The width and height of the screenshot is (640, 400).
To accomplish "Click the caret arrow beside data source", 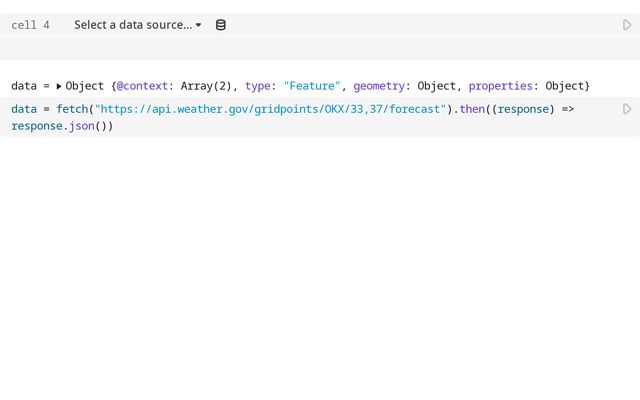I will tap(198, 25).
